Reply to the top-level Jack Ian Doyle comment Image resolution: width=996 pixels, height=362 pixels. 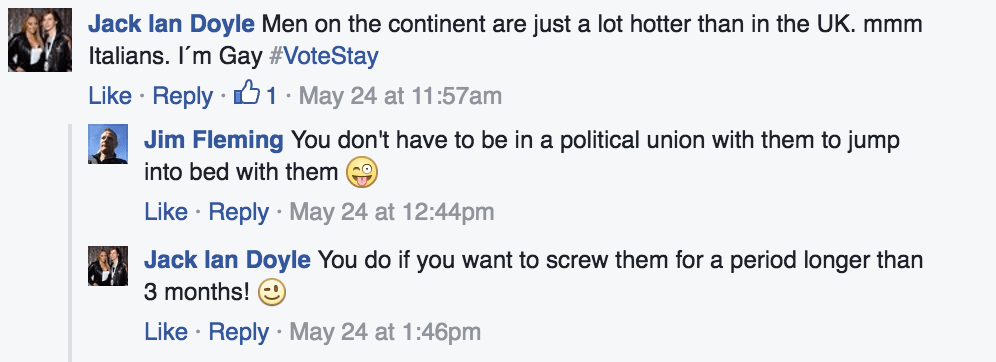[x=183, y=96]
